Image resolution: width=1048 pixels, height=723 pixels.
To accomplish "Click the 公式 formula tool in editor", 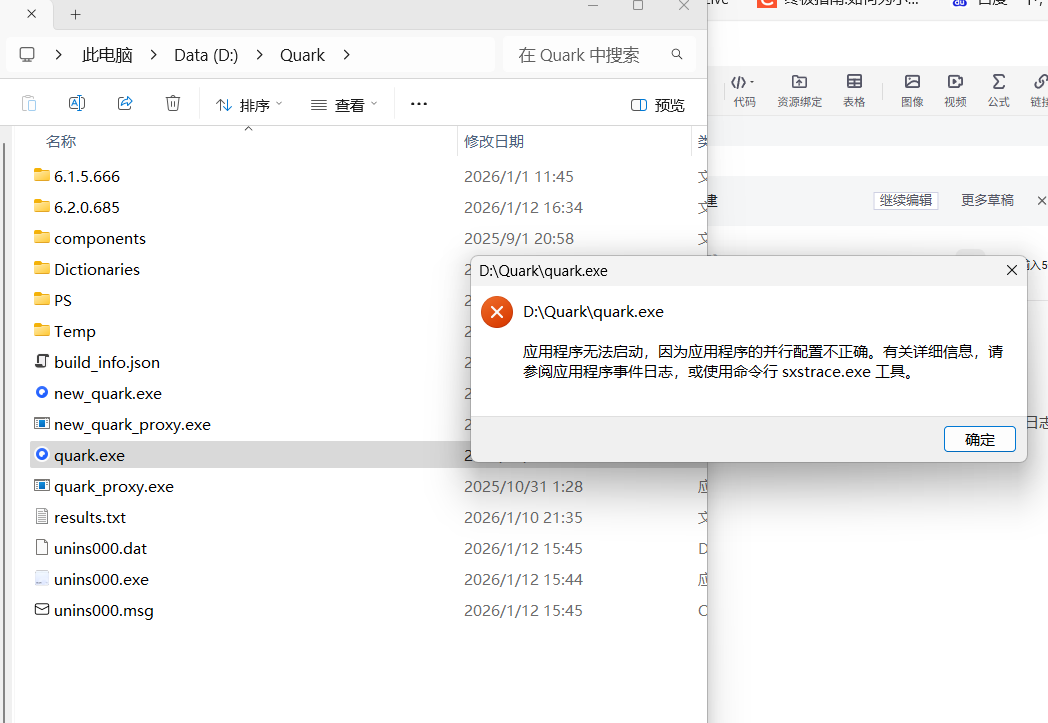I will pos(999,91).
